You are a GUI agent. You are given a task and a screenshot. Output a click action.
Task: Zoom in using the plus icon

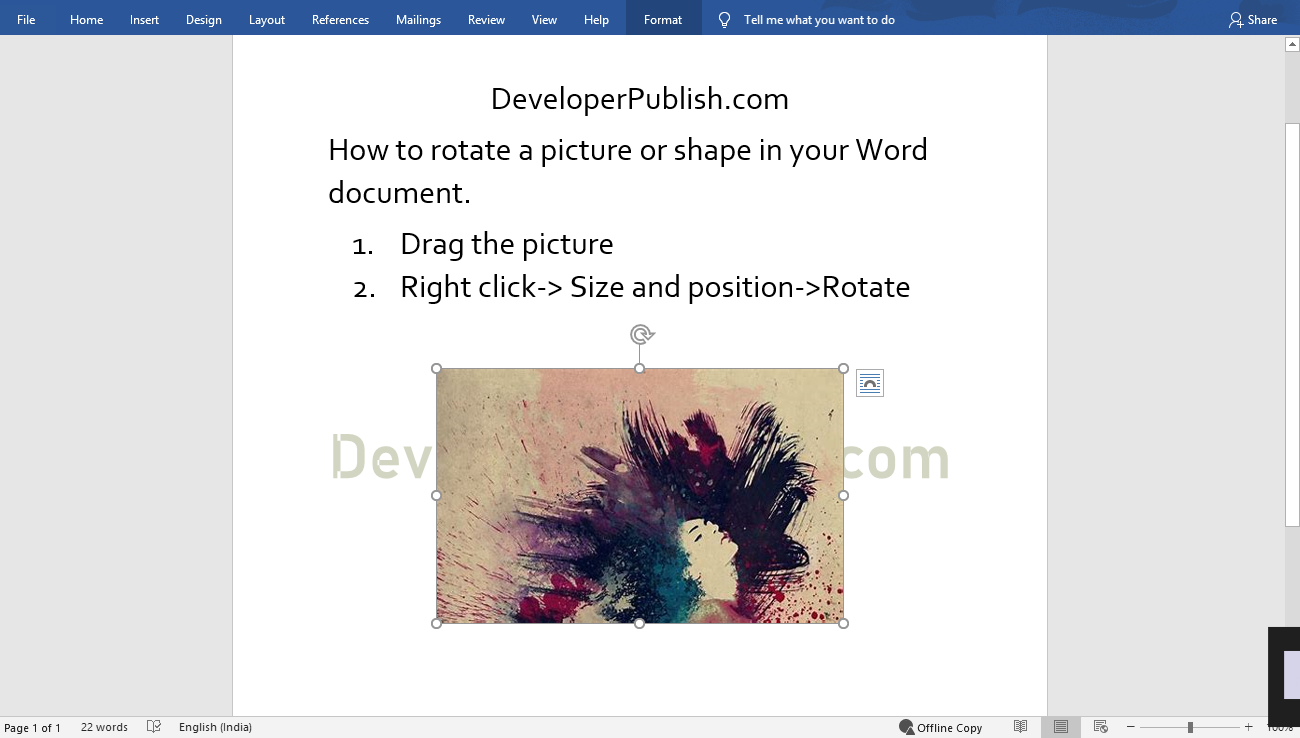(x=1247, y=727)
